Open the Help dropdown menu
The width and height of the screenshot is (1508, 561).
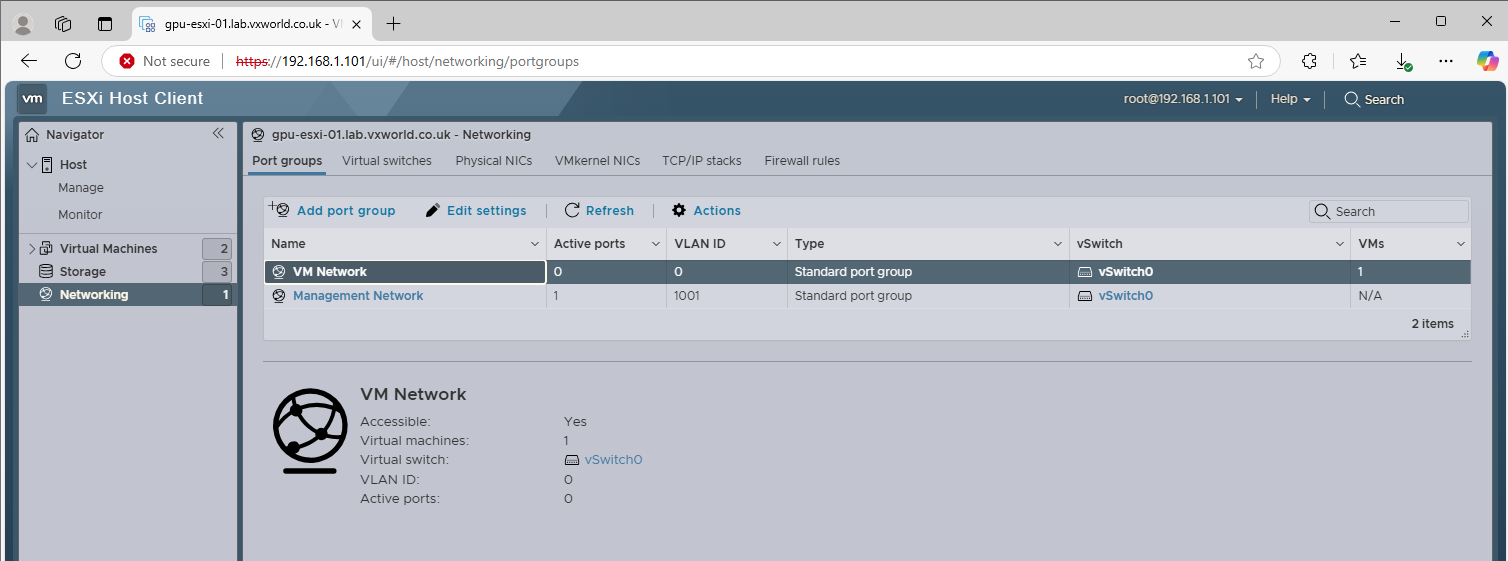tap(1289, 99)
